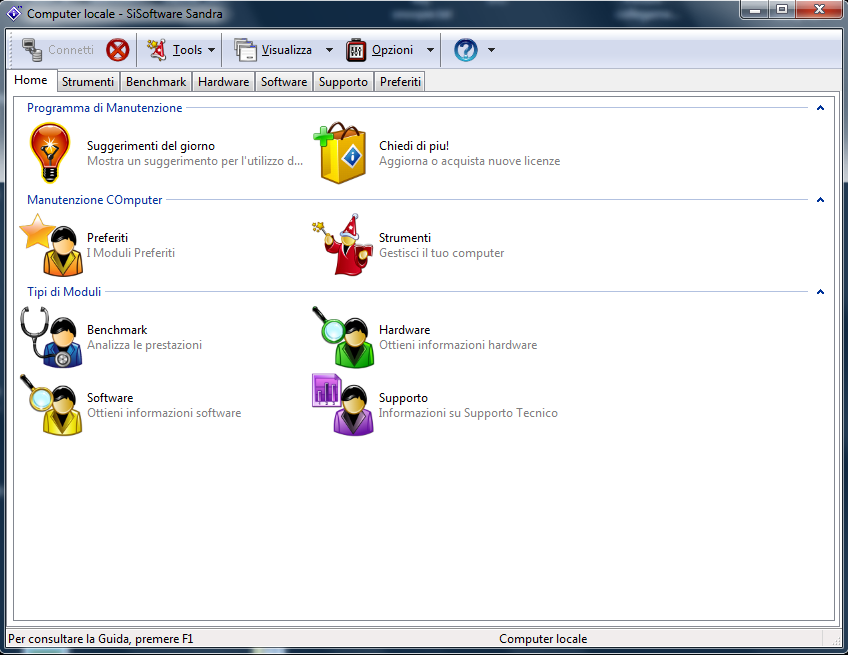Click the Visualizza toolbar label
Image resolution: width=848 pixels, height=655 pixels.
287,50
